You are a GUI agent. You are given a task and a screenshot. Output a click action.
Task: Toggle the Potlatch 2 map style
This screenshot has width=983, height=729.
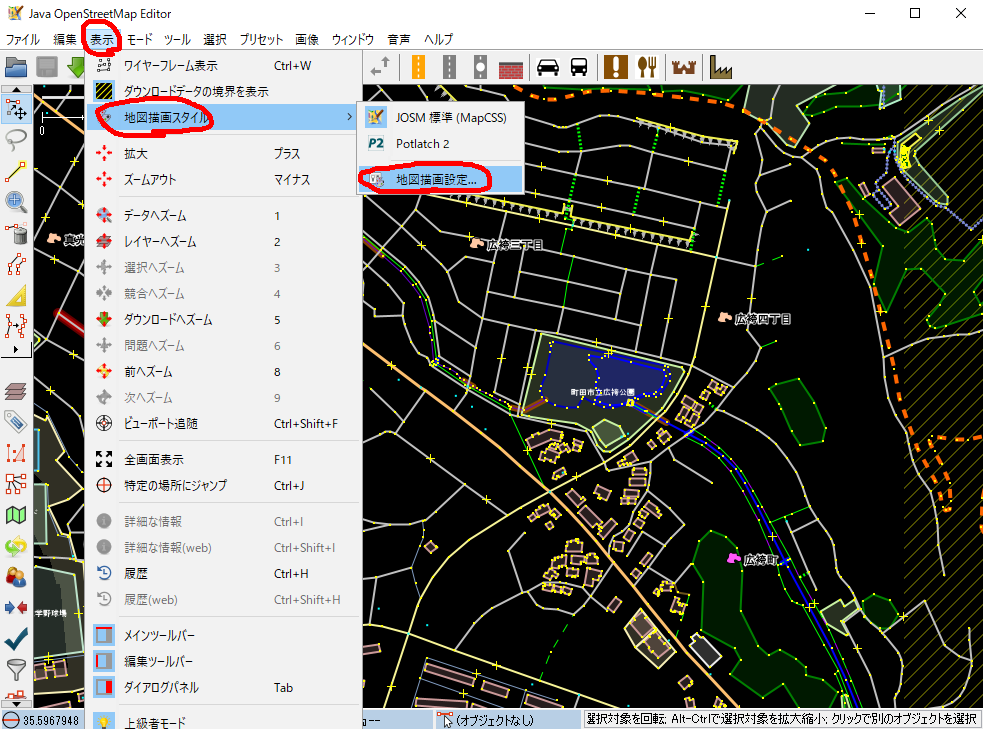[x=422, y=143]
